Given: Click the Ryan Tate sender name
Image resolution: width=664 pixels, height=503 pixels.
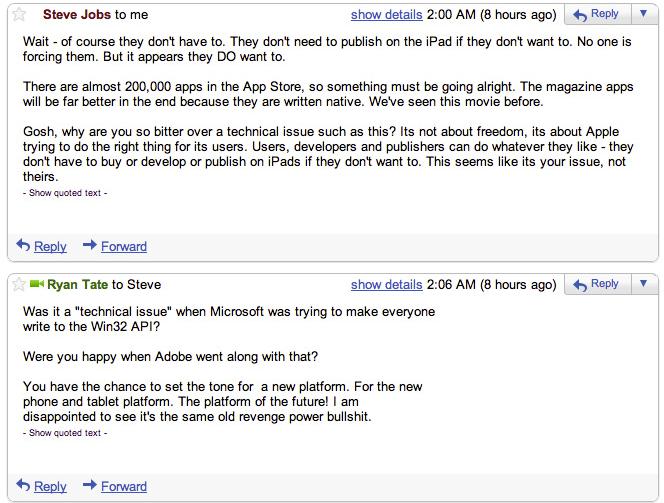Looking at the screenshot, I should coord(78,285).
